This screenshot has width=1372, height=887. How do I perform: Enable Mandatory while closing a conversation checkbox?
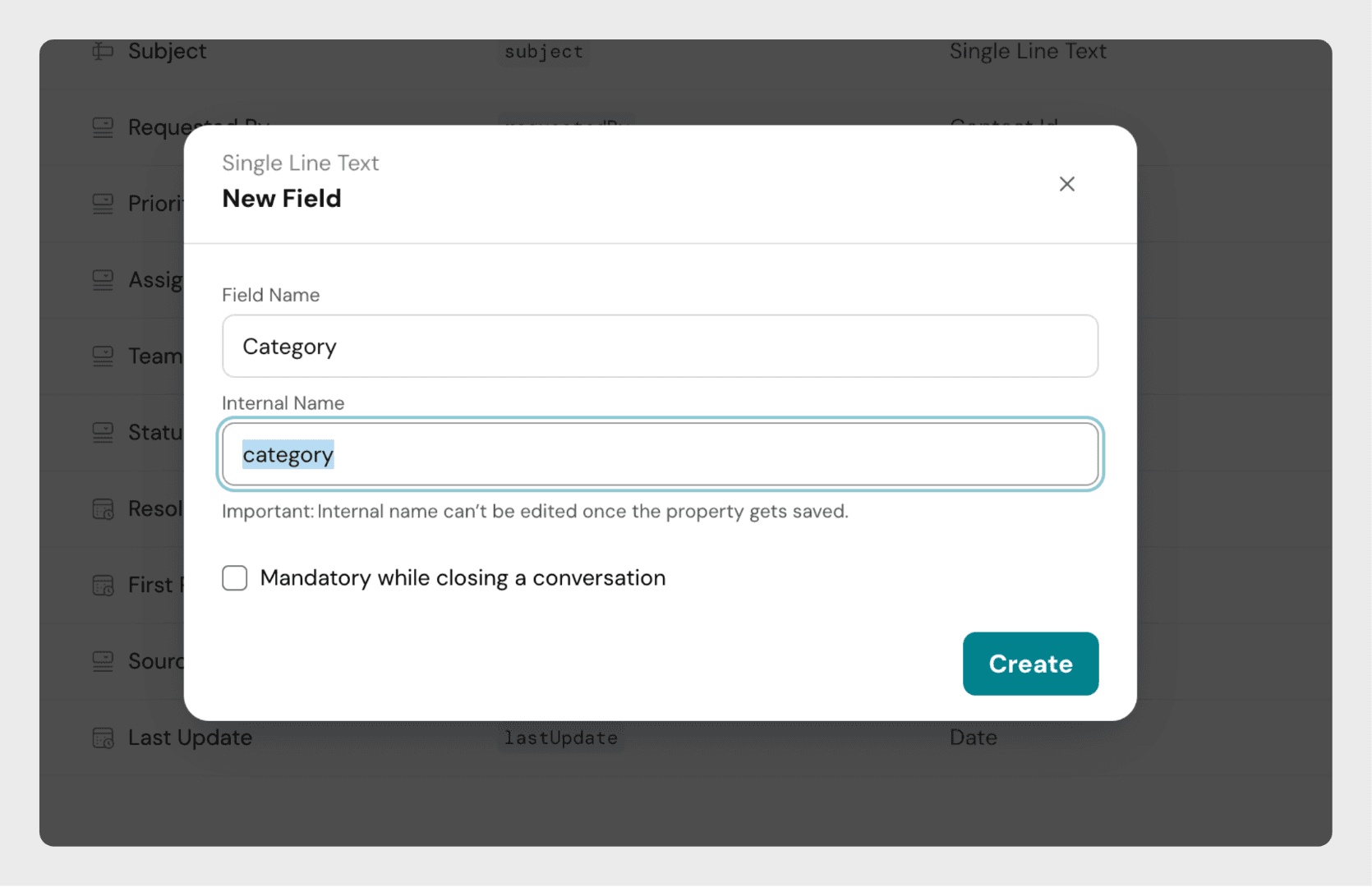click(x=235, y=578)
